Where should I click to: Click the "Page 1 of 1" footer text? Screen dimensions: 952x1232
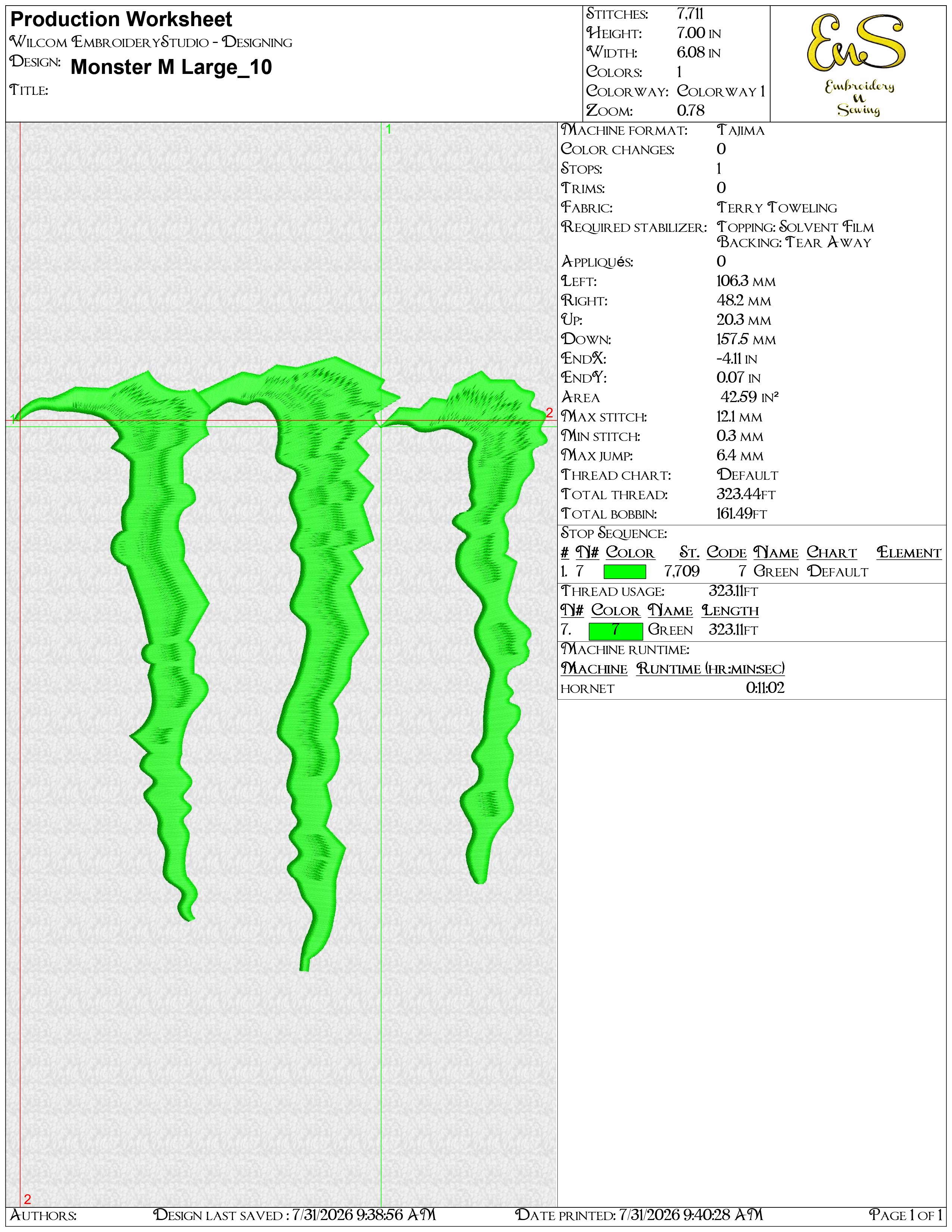tap(906, 1214)
